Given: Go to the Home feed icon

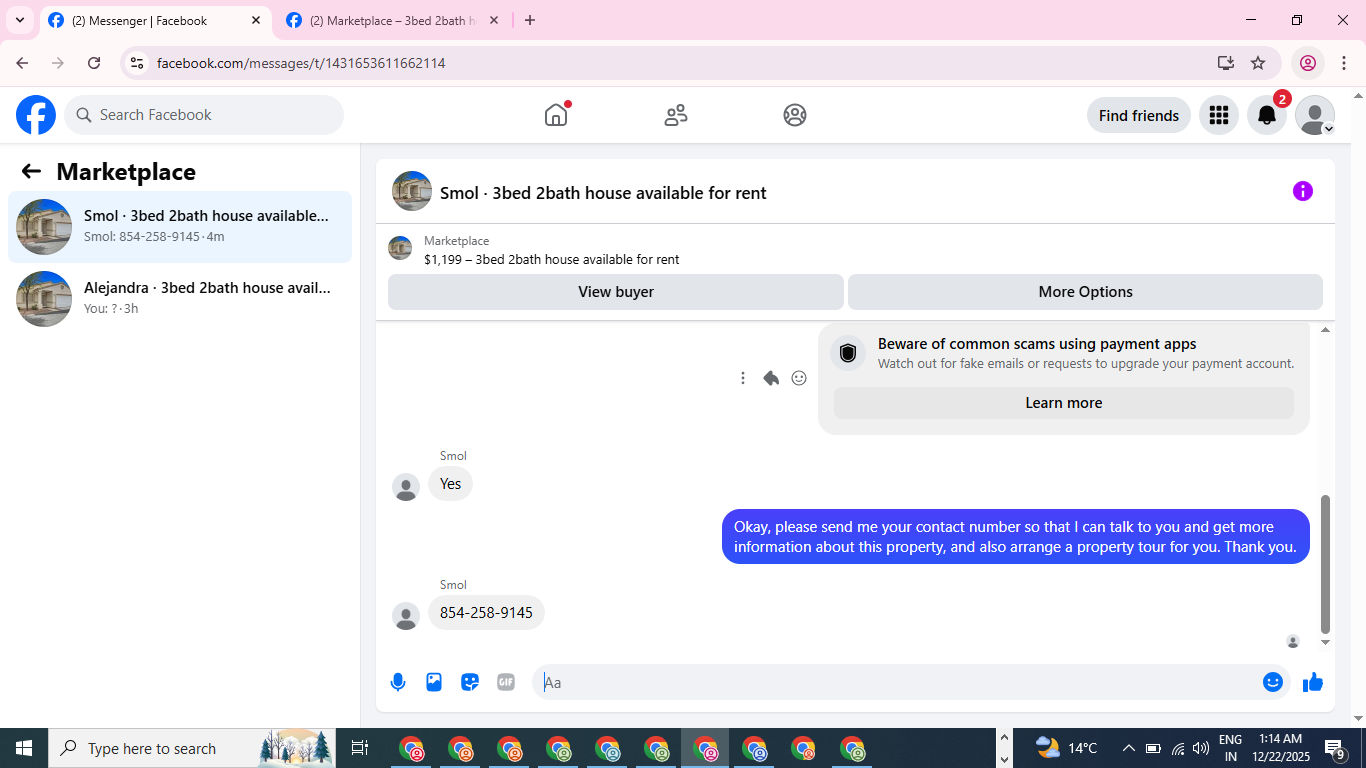Looking at the screenshot, I should (556, 115).
